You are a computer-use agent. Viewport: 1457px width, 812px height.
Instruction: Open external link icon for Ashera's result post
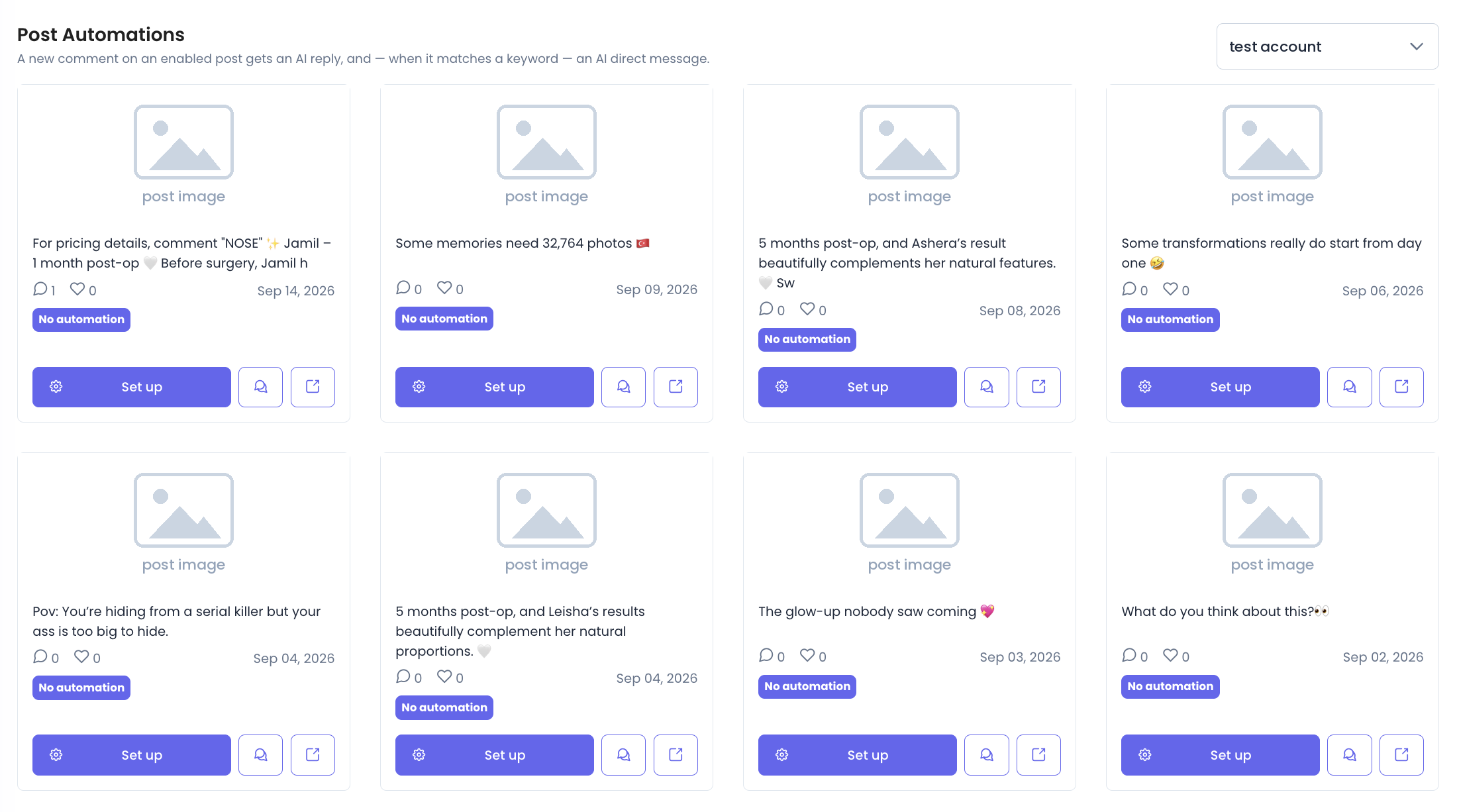click(x=1038, y=387)
